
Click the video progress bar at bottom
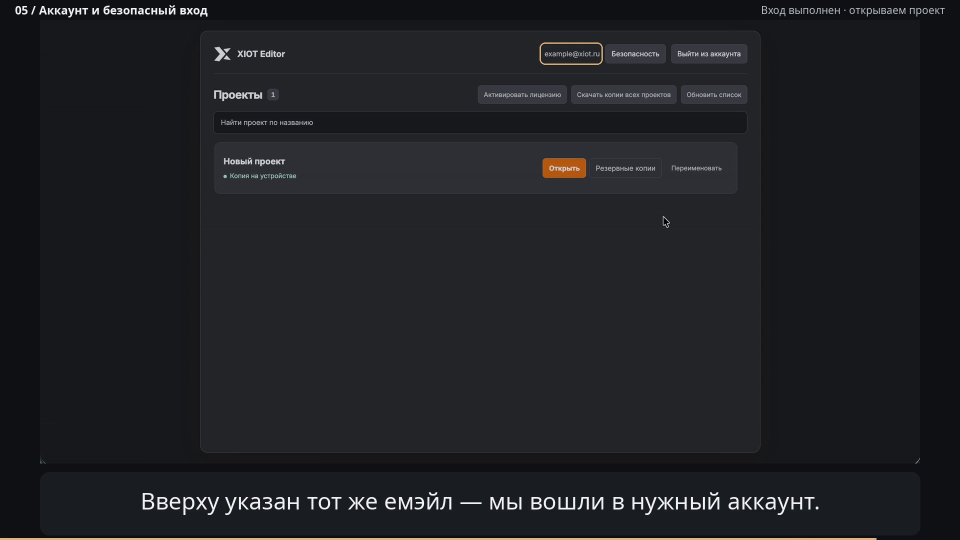point(480,538)
